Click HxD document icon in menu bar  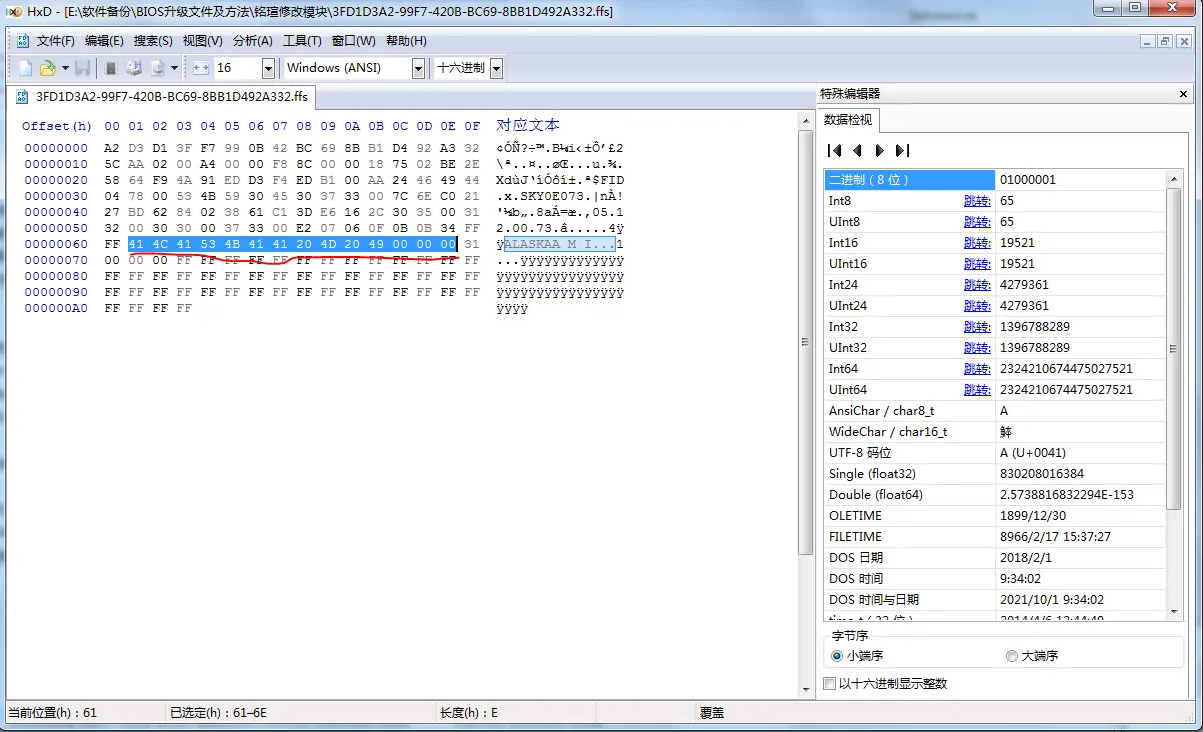(23, 41)
